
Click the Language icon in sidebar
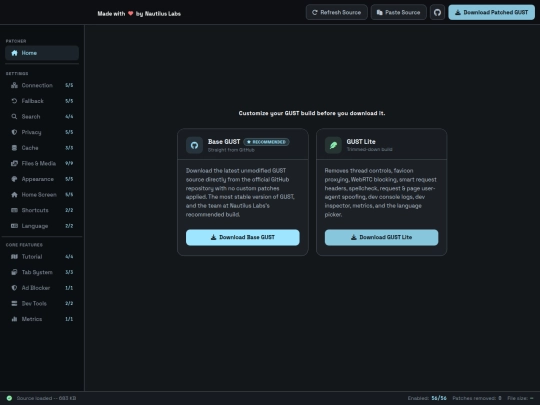[14, 226]
